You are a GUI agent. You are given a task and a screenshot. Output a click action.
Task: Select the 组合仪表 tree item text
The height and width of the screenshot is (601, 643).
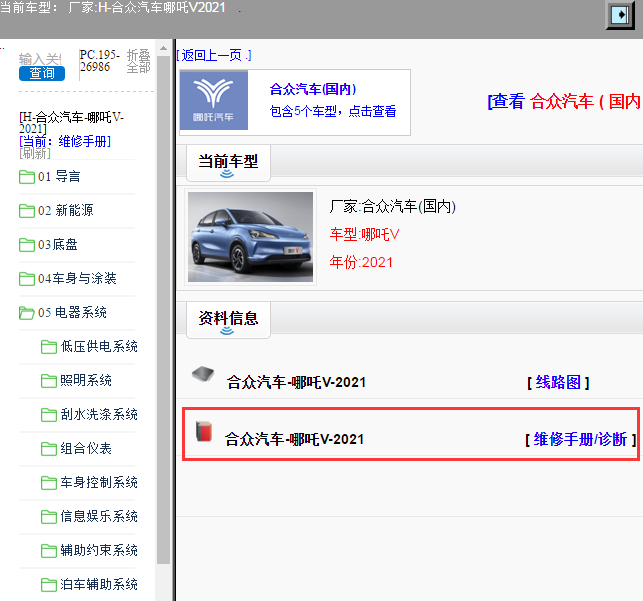86,449
